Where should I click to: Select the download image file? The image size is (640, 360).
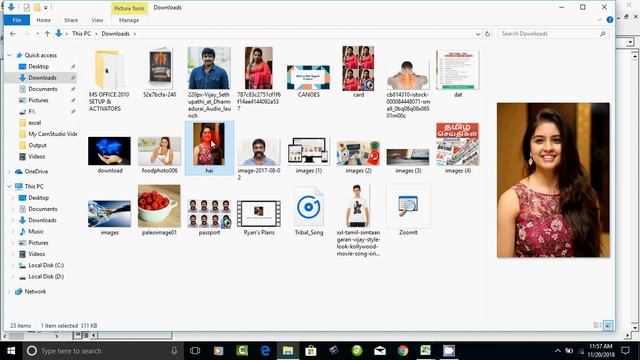(x=109, y=155)
